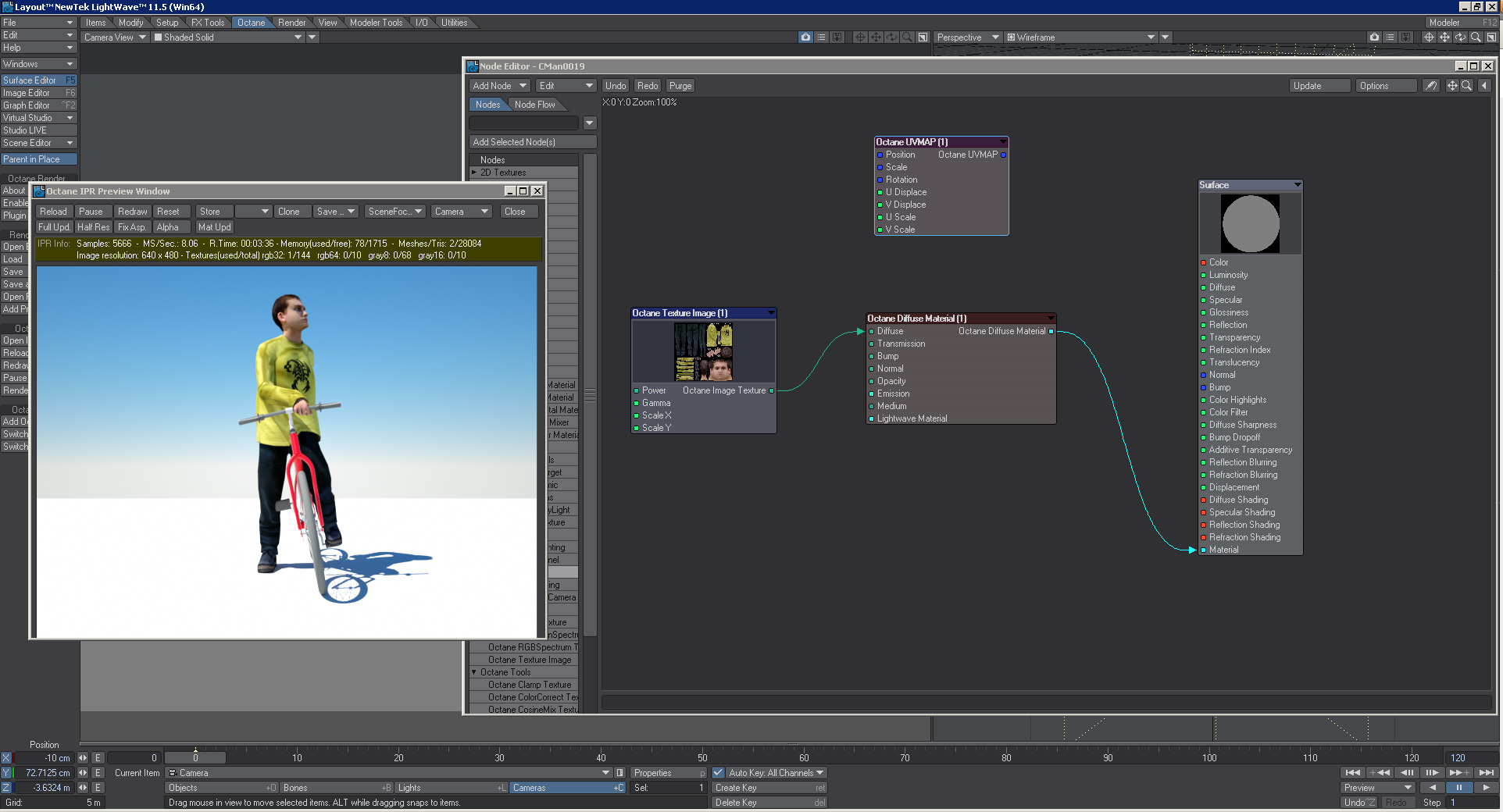
Task: Click the camera icon in the Perspective viewport
Action: click(x=1374, y=37)
